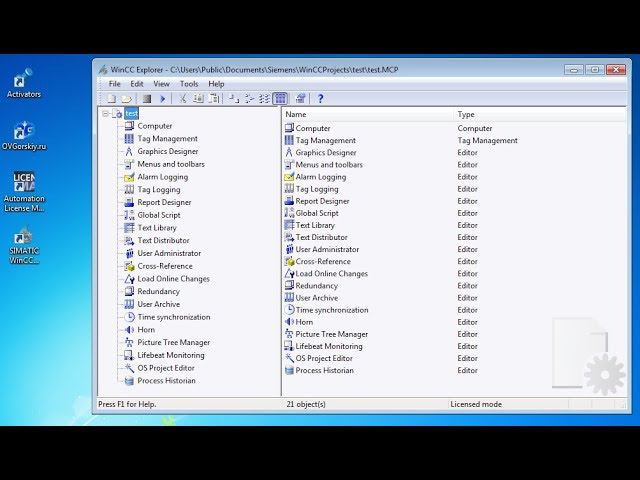Select Lifebeat Monitoring label in the tree
The image size is (640, 480).
[171, 355]
